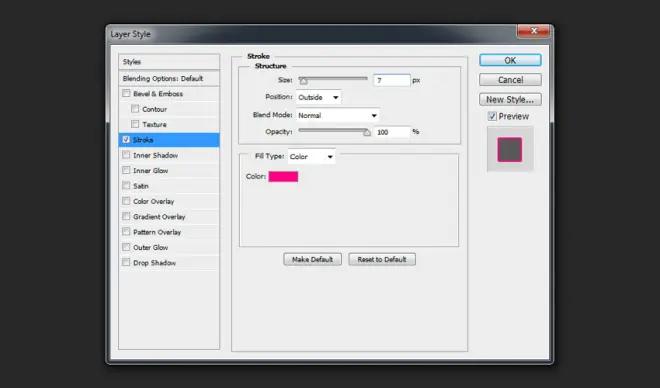This screenshot has width=660, height=388.
Task: Open the pink stroke color swatch
Action: tap(283, 176)
